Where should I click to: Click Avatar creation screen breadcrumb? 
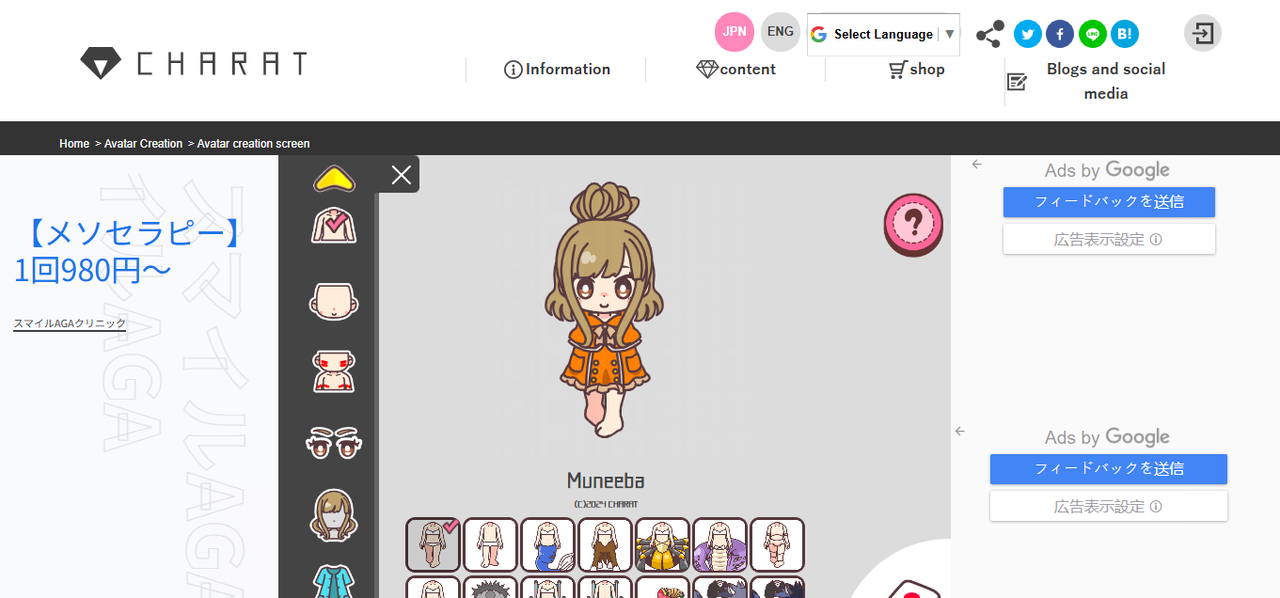pyautogui.click(x=253, y=144)
